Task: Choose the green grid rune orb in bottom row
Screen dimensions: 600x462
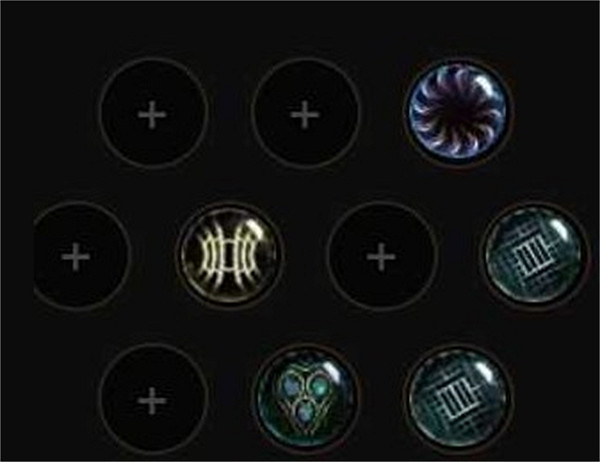Action: click(458, 399)
